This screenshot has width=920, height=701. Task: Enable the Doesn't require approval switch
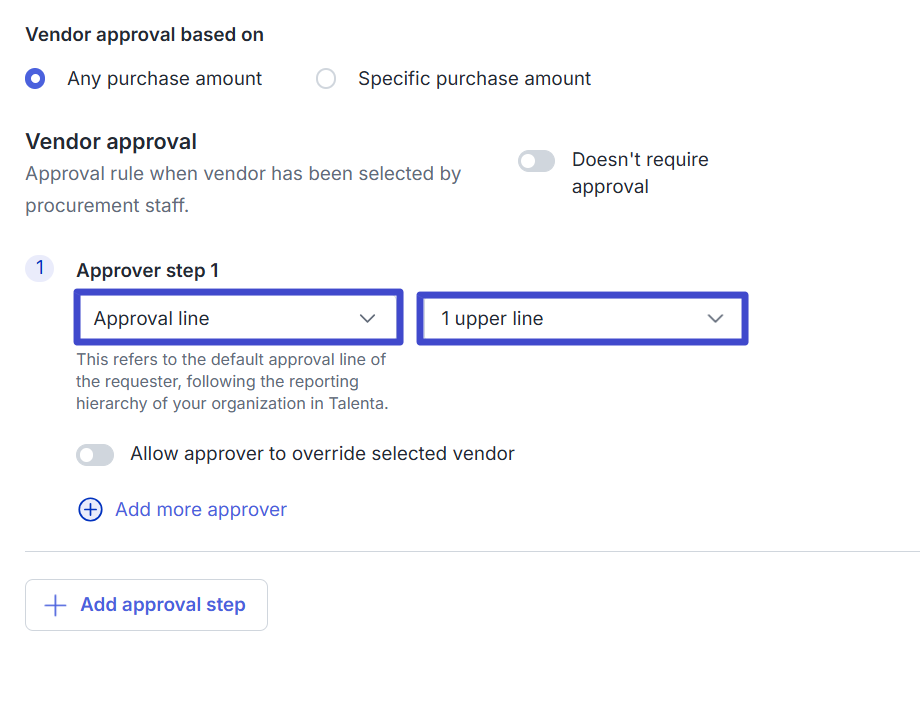coord(536,161)
